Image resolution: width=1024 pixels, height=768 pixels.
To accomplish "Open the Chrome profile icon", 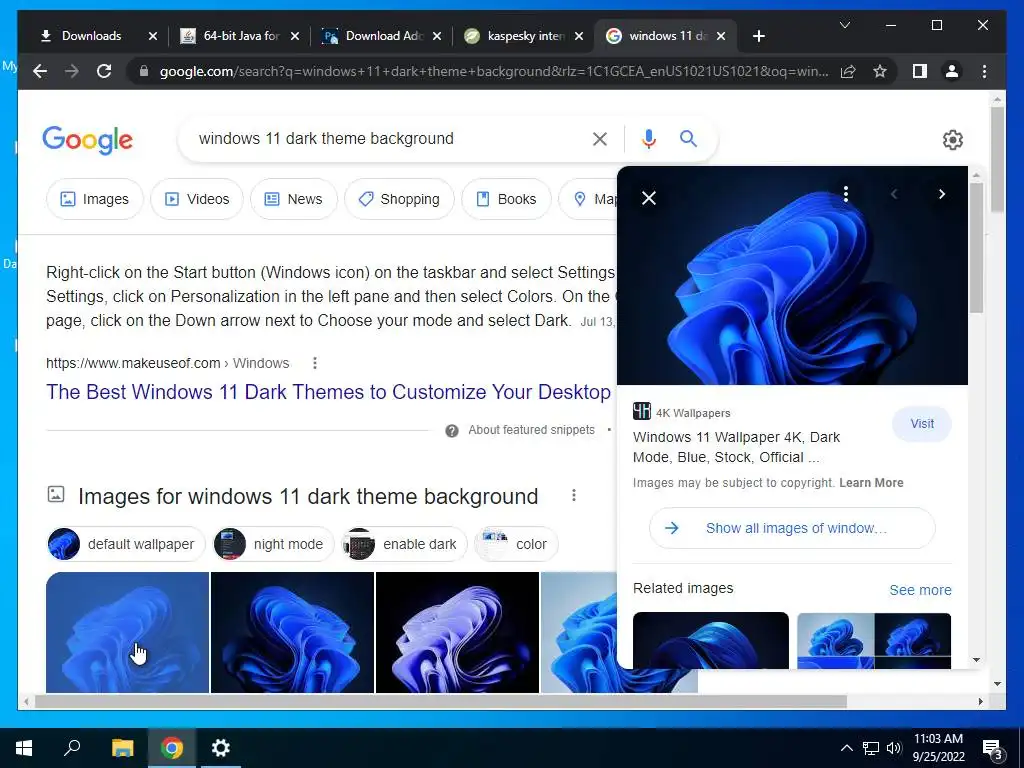I will pyautogui.click(x=952, y=71).
